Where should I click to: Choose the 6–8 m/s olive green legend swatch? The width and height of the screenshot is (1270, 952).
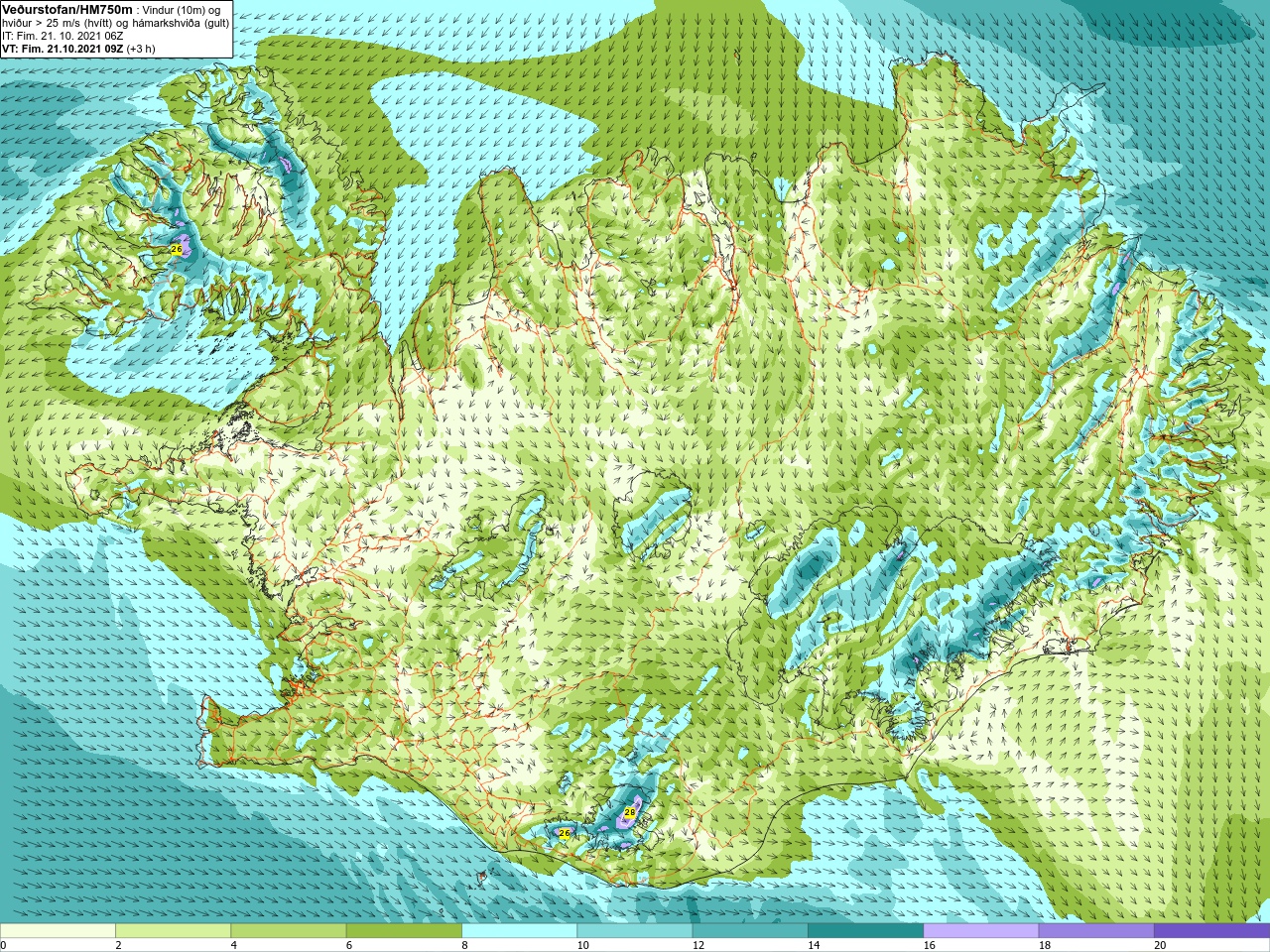point(404,931)
